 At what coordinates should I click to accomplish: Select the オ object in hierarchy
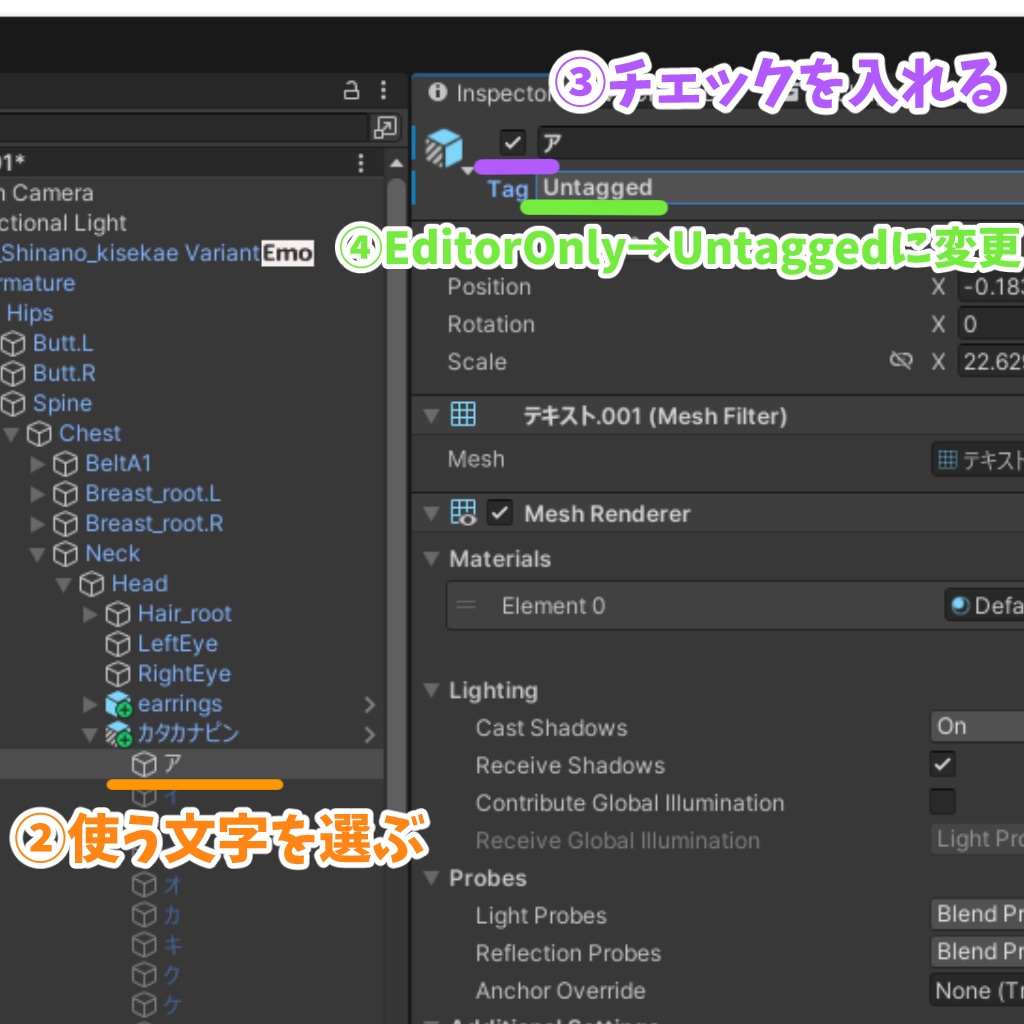[172, 885]
